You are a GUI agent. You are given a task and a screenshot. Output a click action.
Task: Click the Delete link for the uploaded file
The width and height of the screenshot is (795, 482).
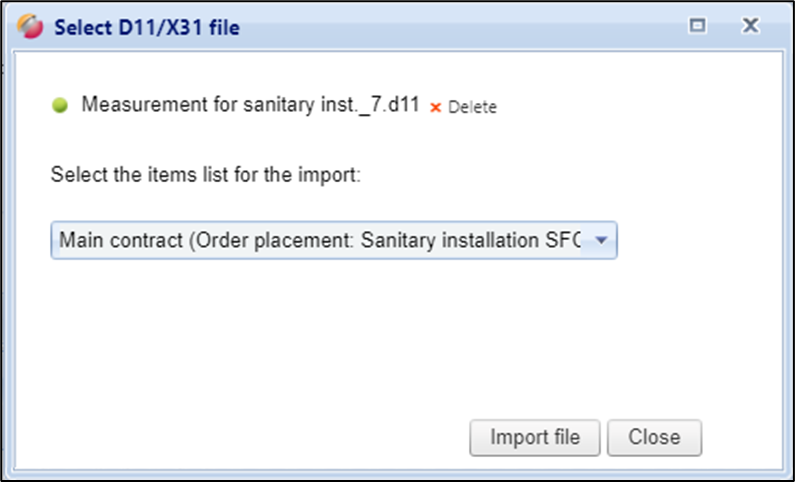point(472,107)
